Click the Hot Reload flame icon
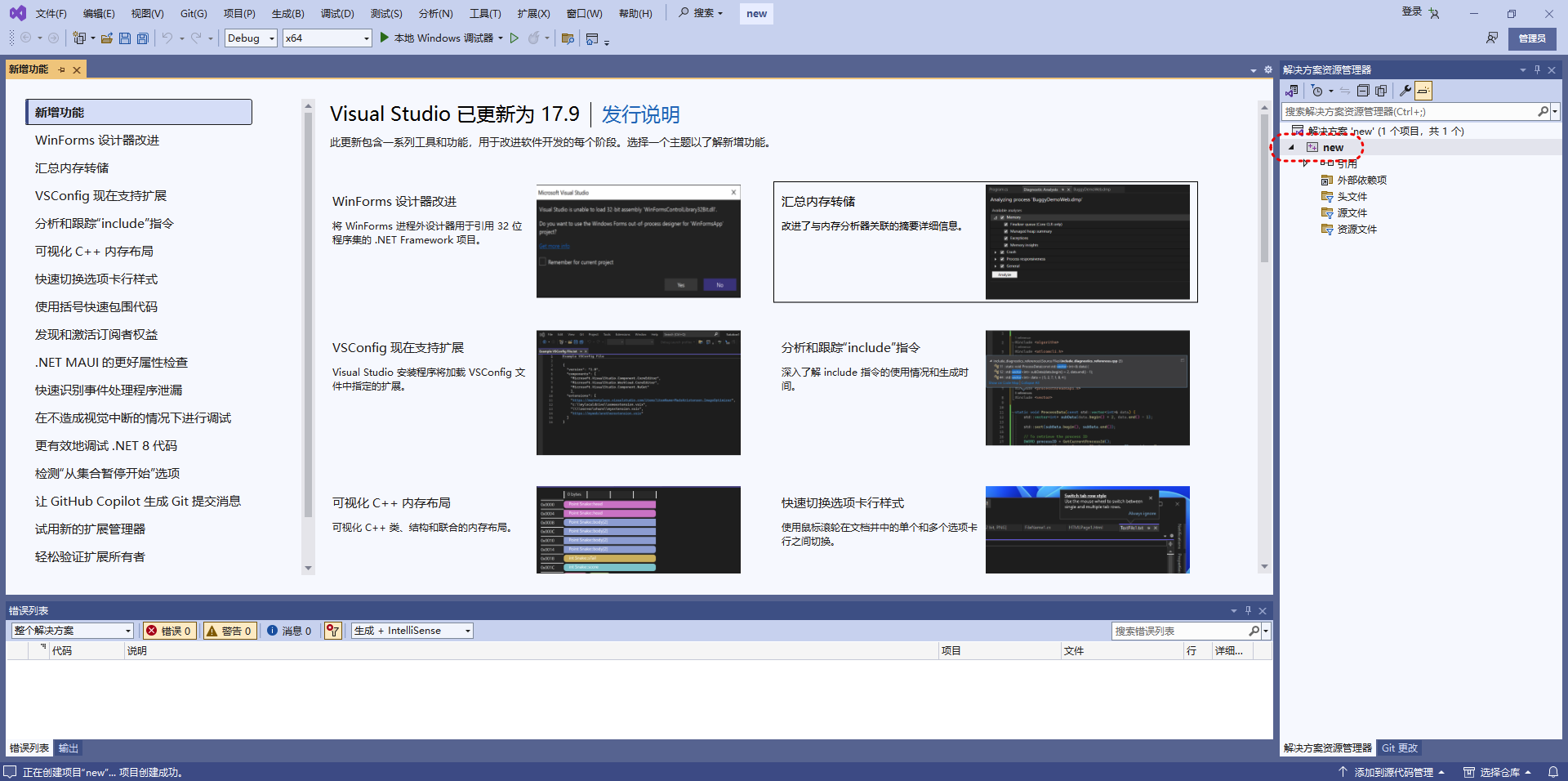1568x781 pixels. [x=534, y=38]
